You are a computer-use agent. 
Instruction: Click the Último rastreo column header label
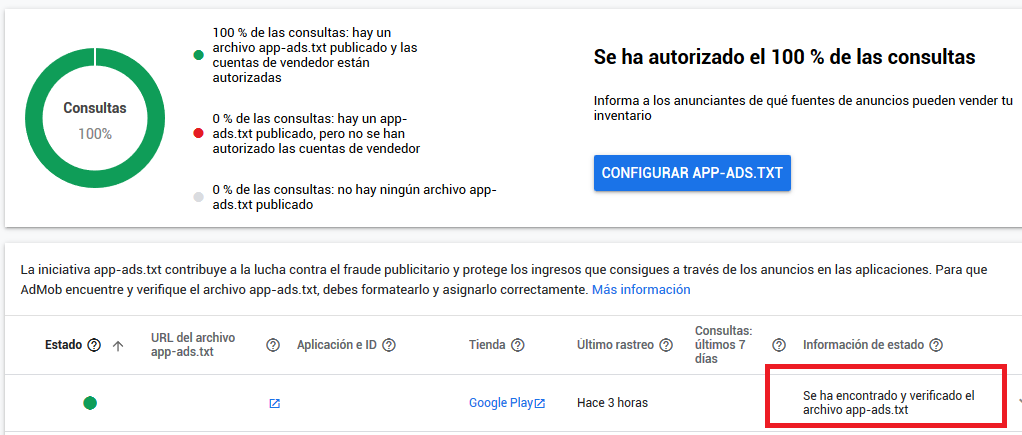tap(615, 346)
